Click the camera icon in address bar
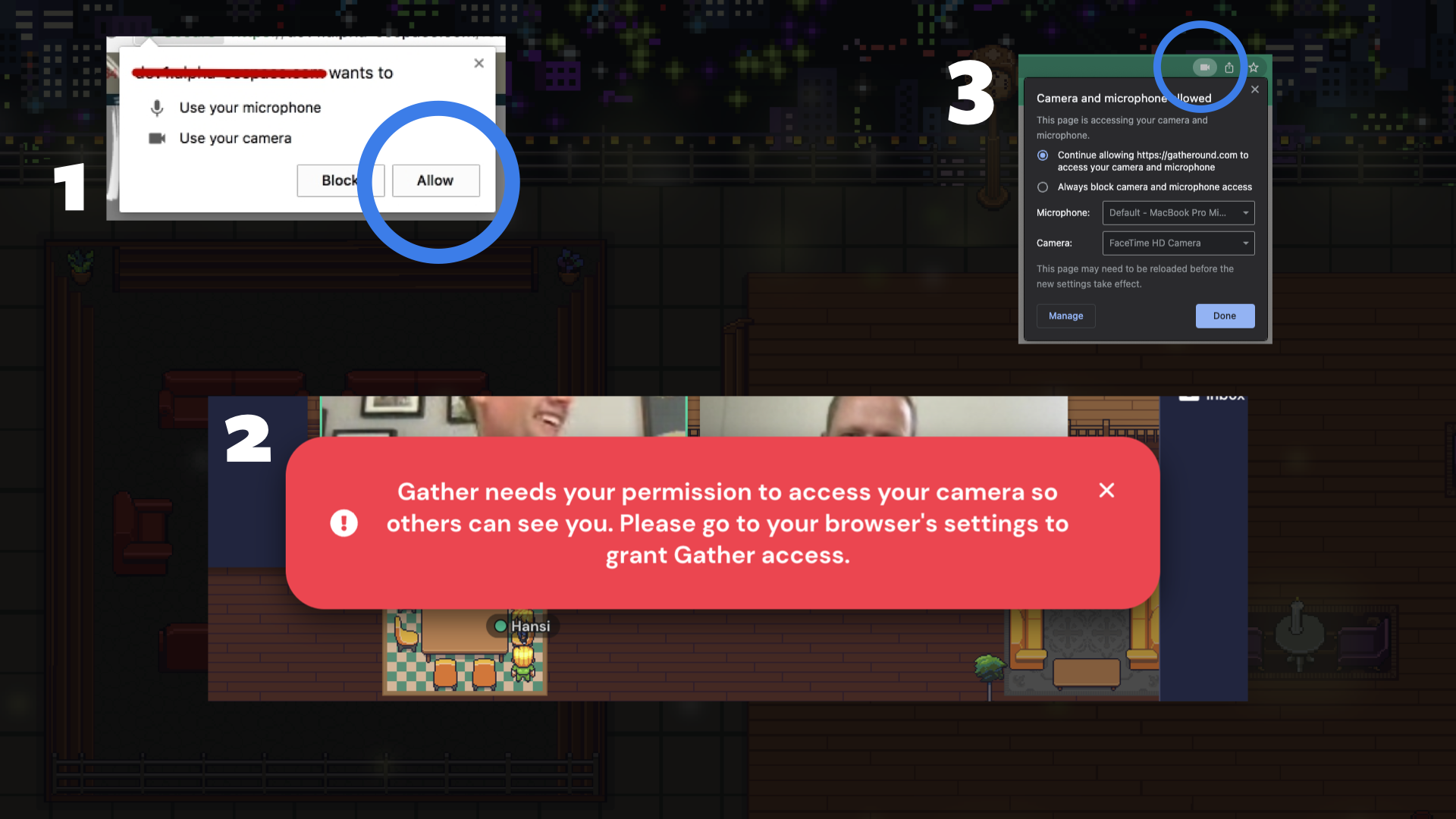1456x819 pixels. click(x=1204, y=67)
